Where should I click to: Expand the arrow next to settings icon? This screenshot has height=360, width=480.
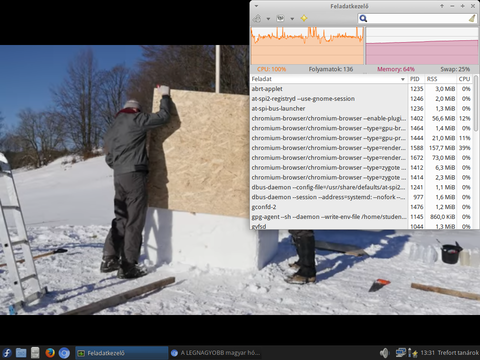(x=292, y=19)
